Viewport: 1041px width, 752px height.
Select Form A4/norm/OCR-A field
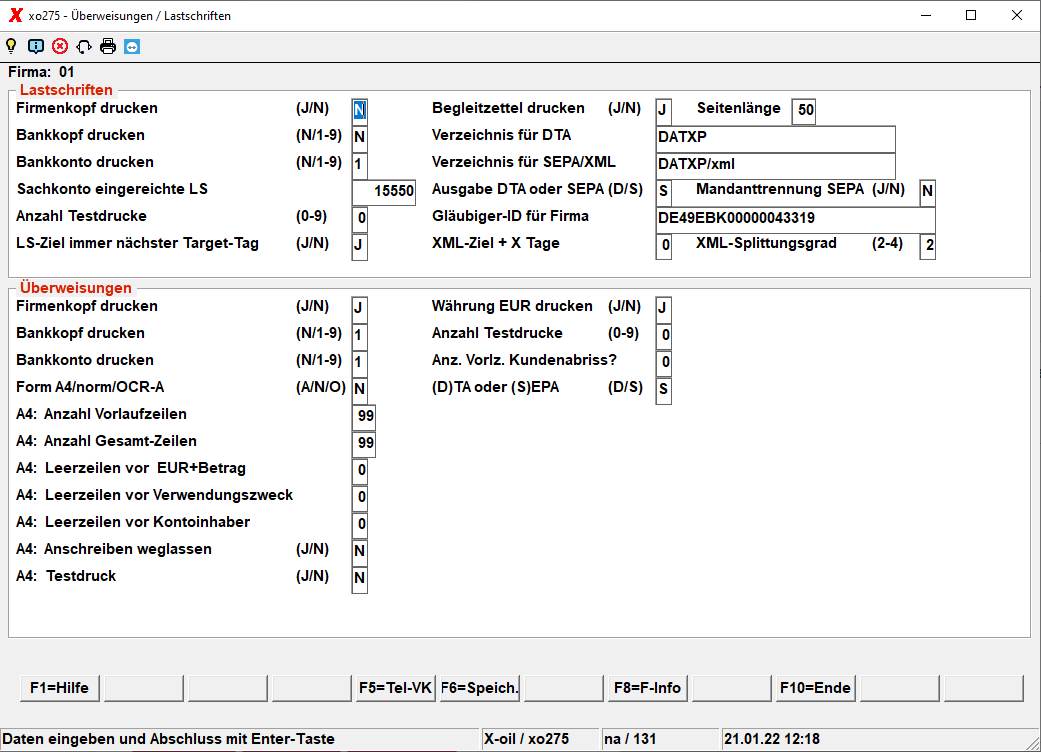pos(359,389)
